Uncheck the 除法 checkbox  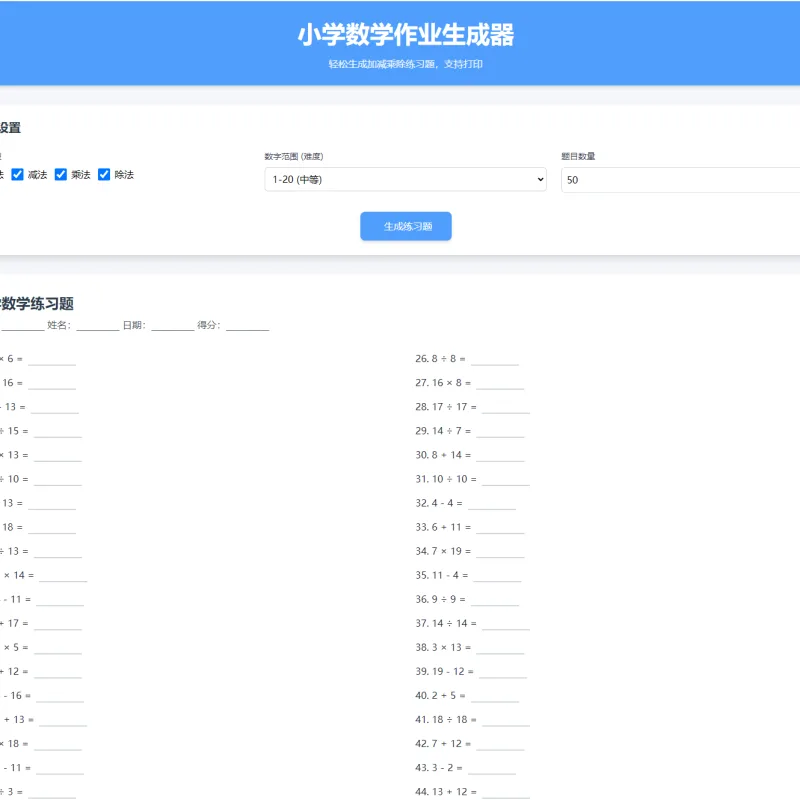[104, 174]
